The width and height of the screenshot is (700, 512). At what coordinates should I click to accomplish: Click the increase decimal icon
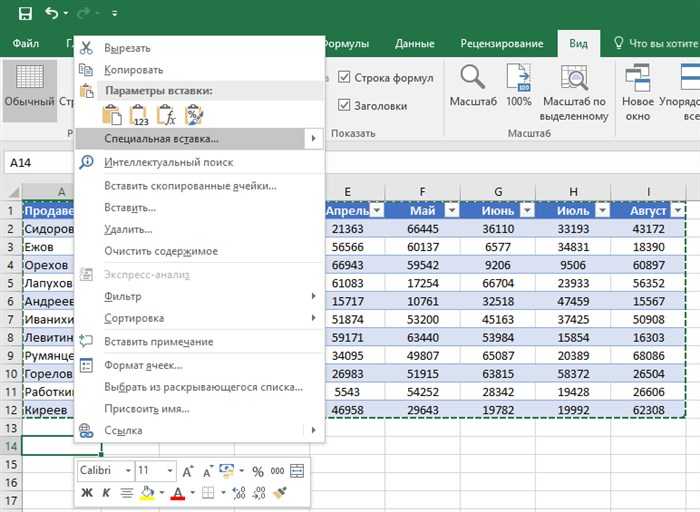pos(239,493)
